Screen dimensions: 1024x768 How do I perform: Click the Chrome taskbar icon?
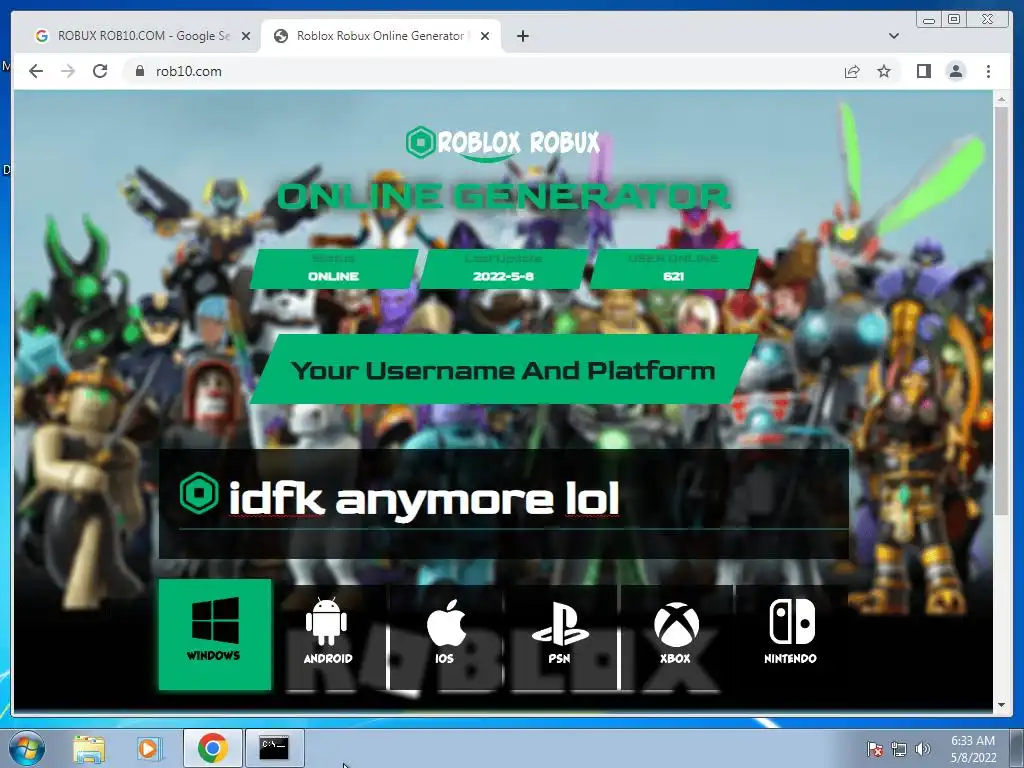click(212, 748)
